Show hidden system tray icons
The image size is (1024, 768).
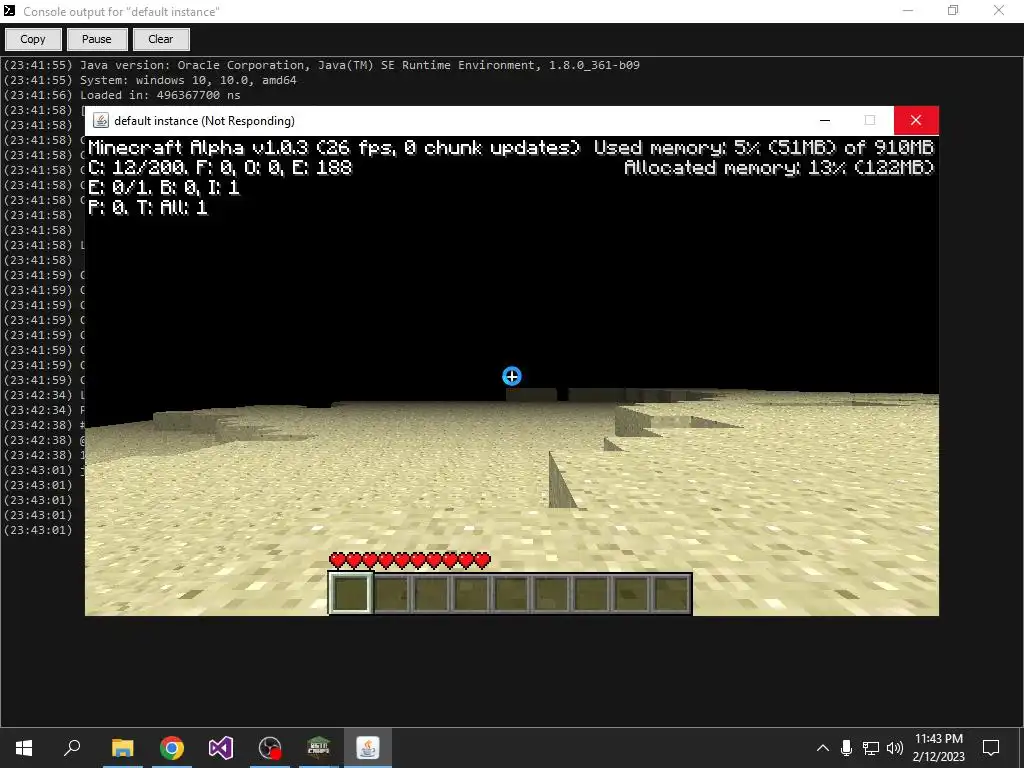(x=823, y=748)
